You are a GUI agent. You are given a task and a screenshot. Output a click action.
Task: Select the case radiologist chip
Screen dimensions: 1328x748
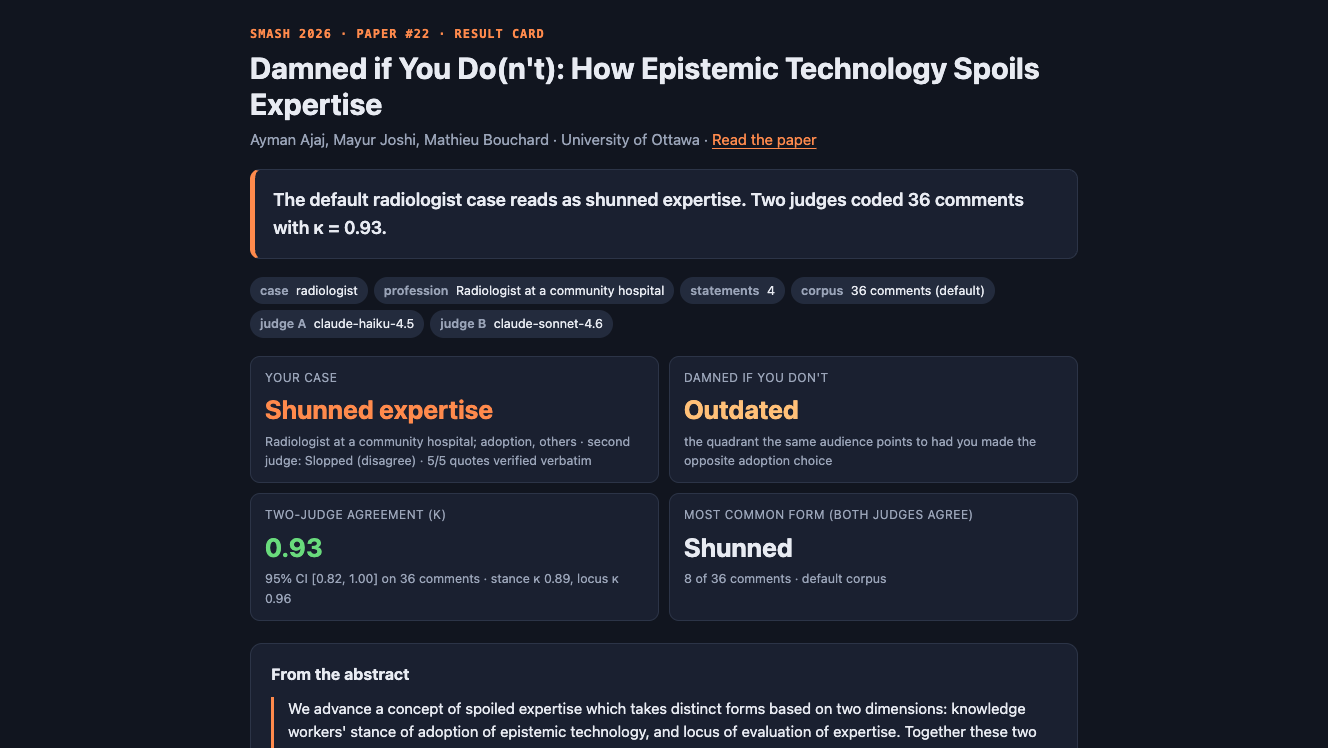click(309, 291)
